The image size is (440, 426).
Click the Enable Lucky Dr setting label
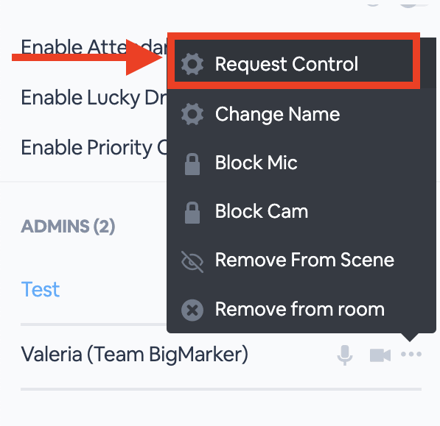pos(94,98)
